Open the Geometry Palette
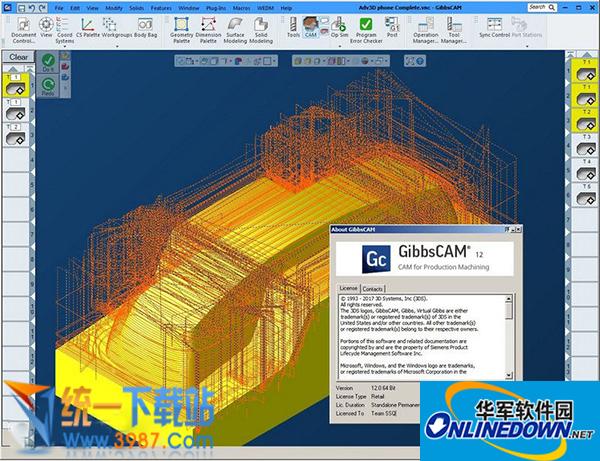Screen dimensions: 600x461 pyautogui.click(x=181, y=30)
